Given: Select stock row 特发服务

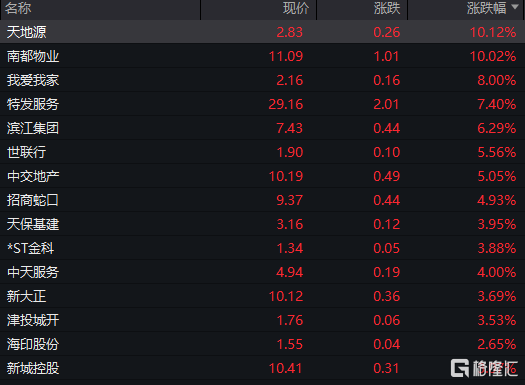Looking at the screenshot, I should 262,104.
